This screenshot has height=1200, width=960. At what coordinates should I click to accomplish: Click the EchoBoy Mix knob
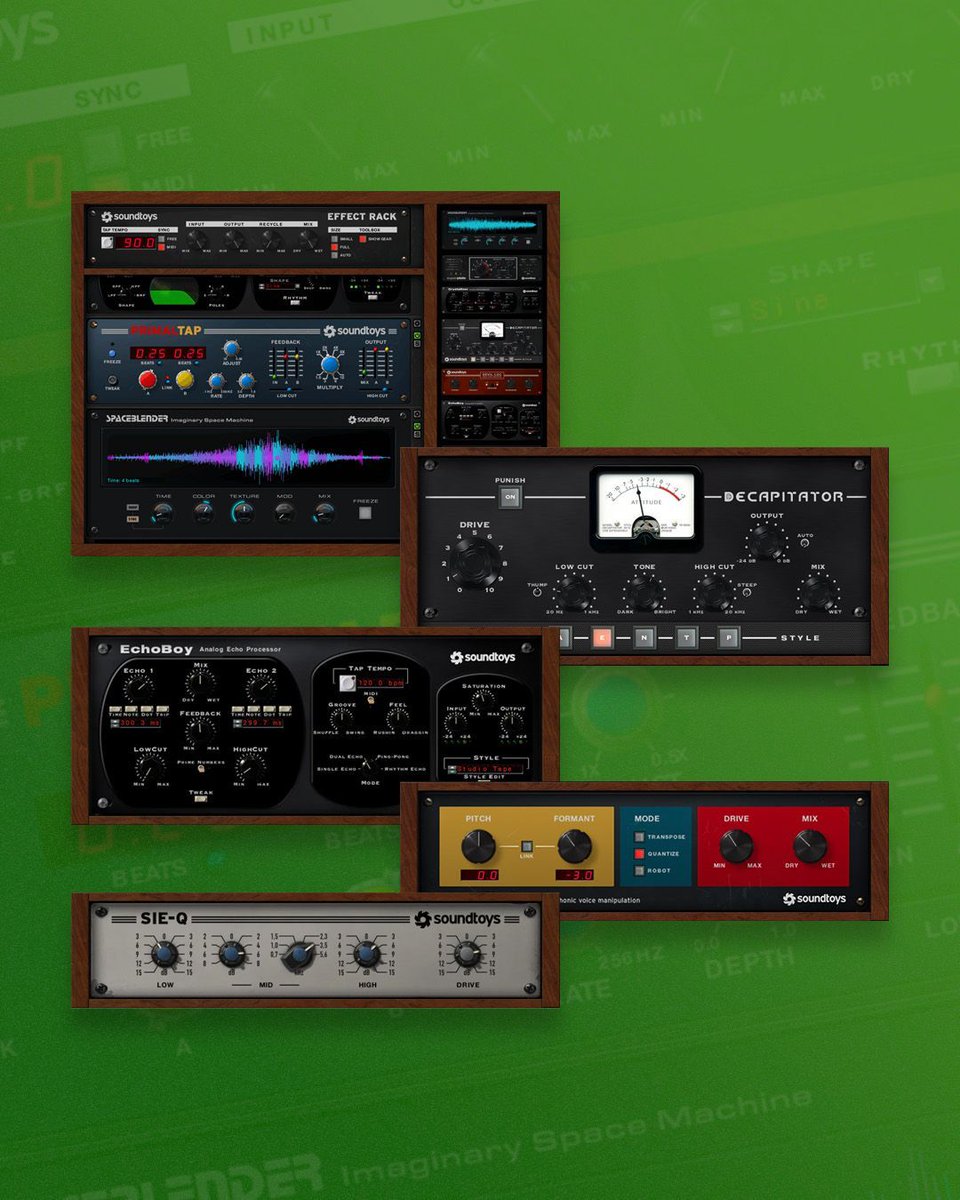click(x=200, y=683)
